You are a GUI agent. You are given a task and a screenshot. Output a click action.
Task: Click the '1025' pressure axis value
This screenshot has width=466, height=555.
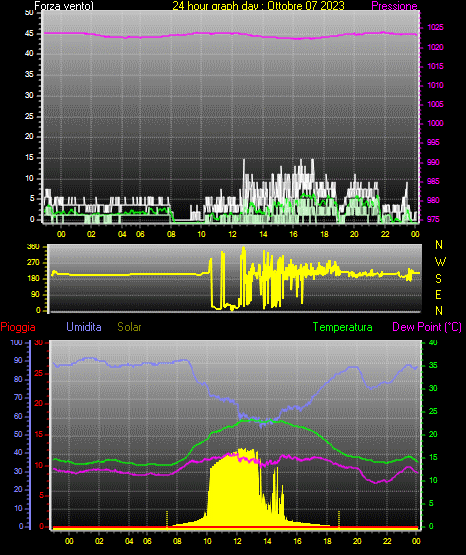[435, 27]
